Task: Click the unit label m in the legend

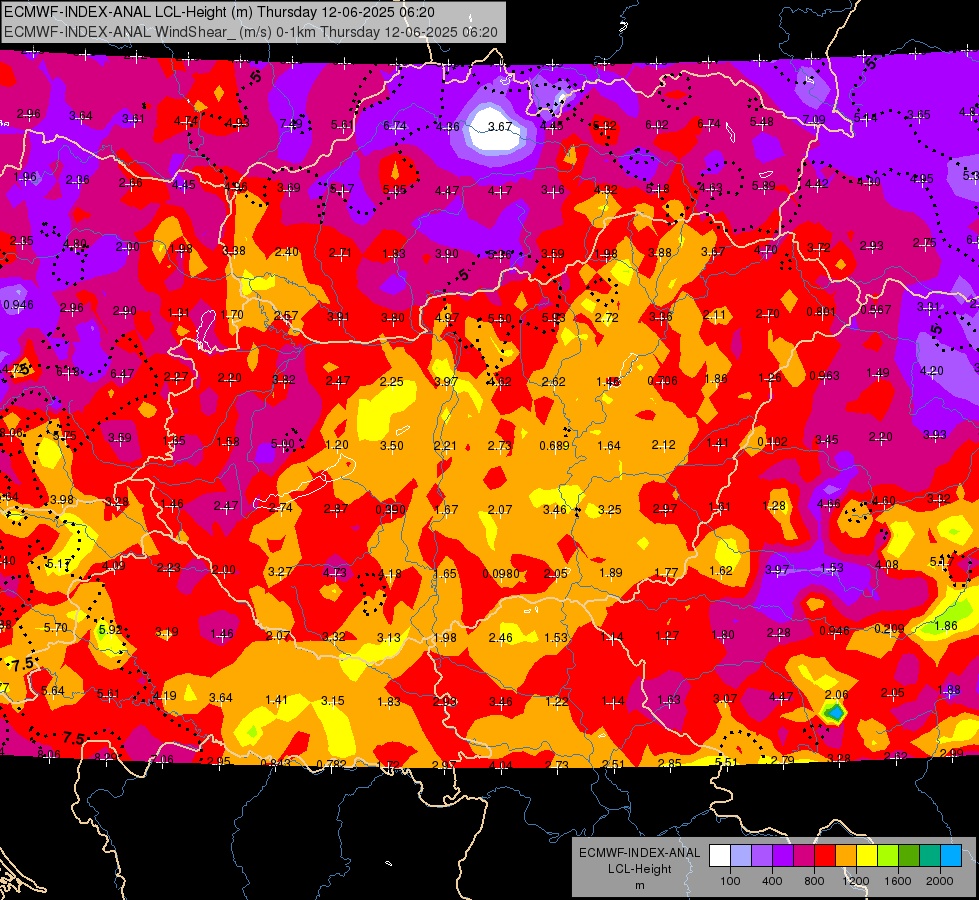Action: tap(639, 885)
